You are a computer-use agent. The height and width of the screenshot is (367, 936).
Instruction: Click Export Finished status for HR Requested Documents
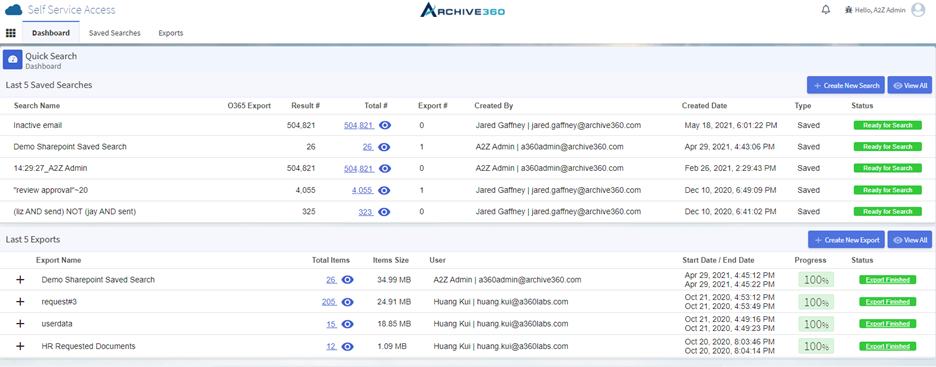(x=887, y=346)
